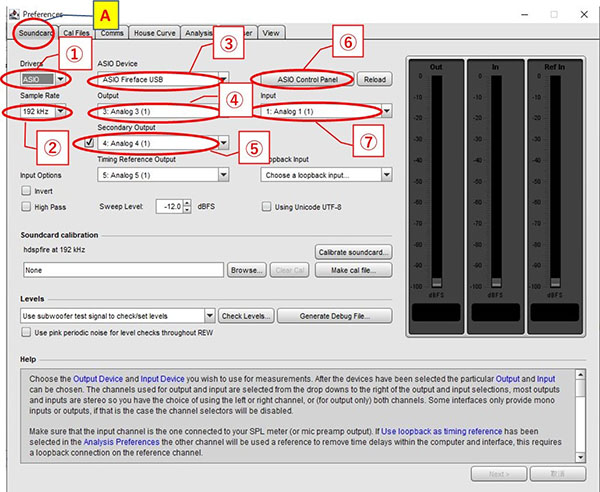The width and height of the screenshot is (600, 492).
Task: Check the Using Unicode UTF-8 option
Action: click(267, 206)
